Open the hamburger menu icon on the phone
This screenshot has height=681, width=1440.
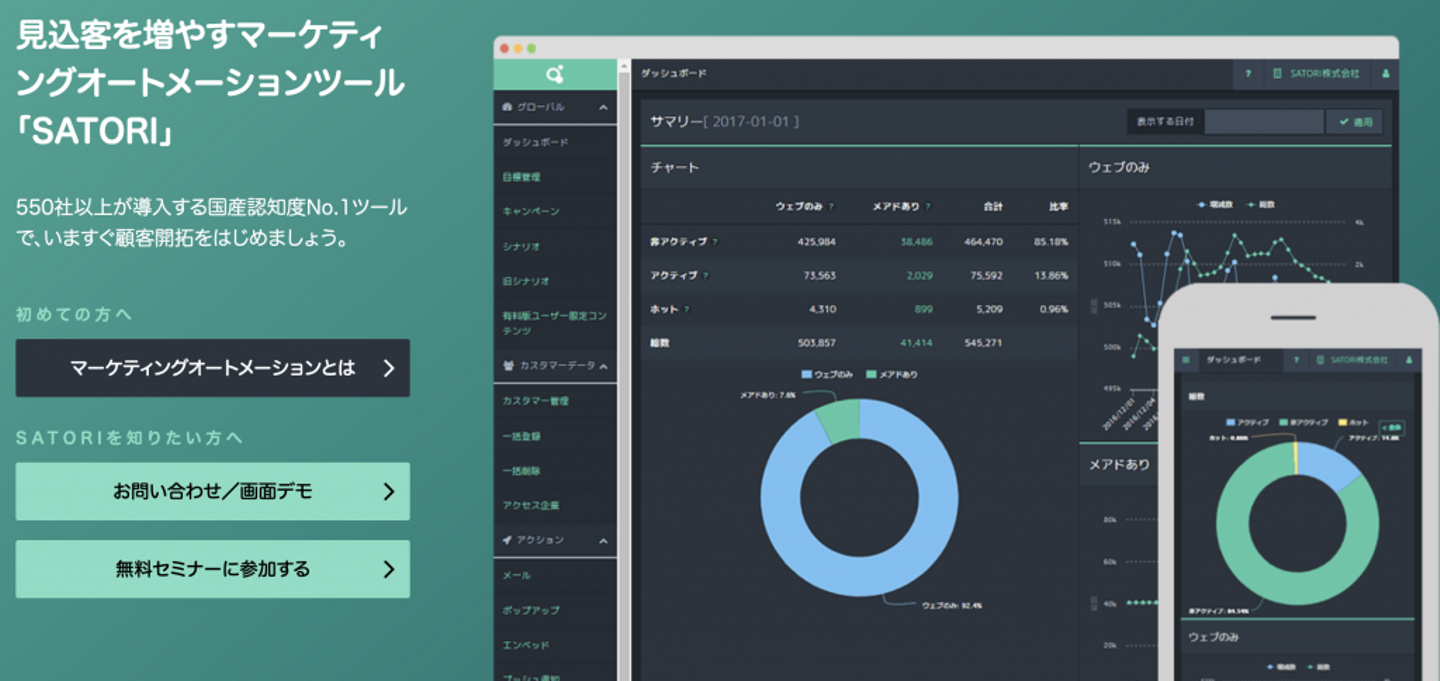point(1186,360)
